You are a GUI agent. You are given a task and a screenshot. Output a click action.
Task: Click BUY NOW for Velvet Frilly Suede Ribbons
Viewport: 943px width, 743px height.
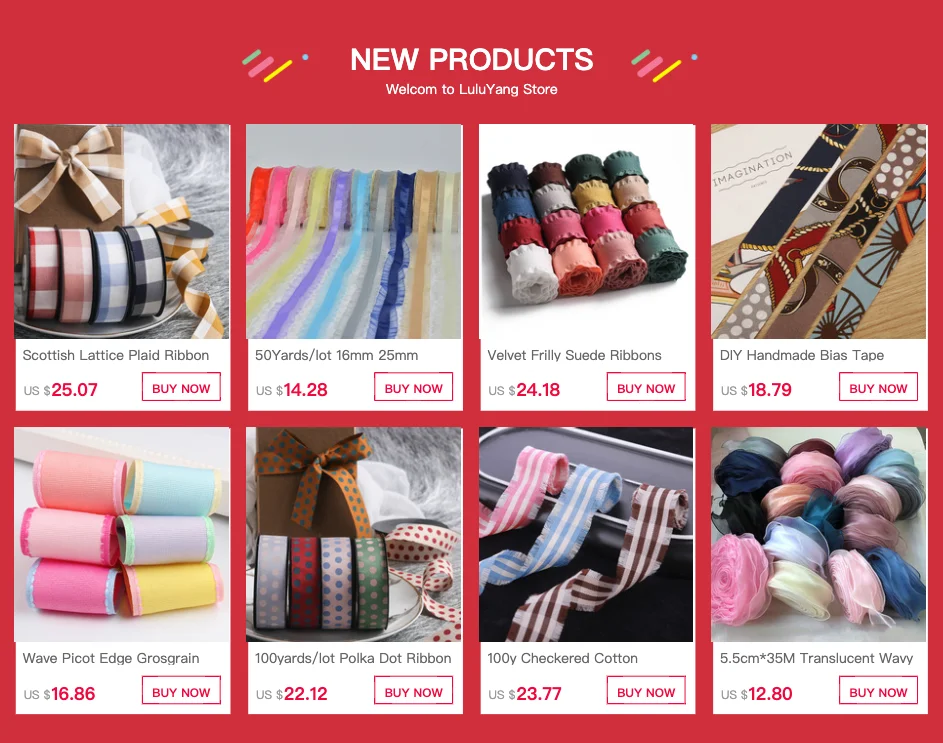(646, 387)
